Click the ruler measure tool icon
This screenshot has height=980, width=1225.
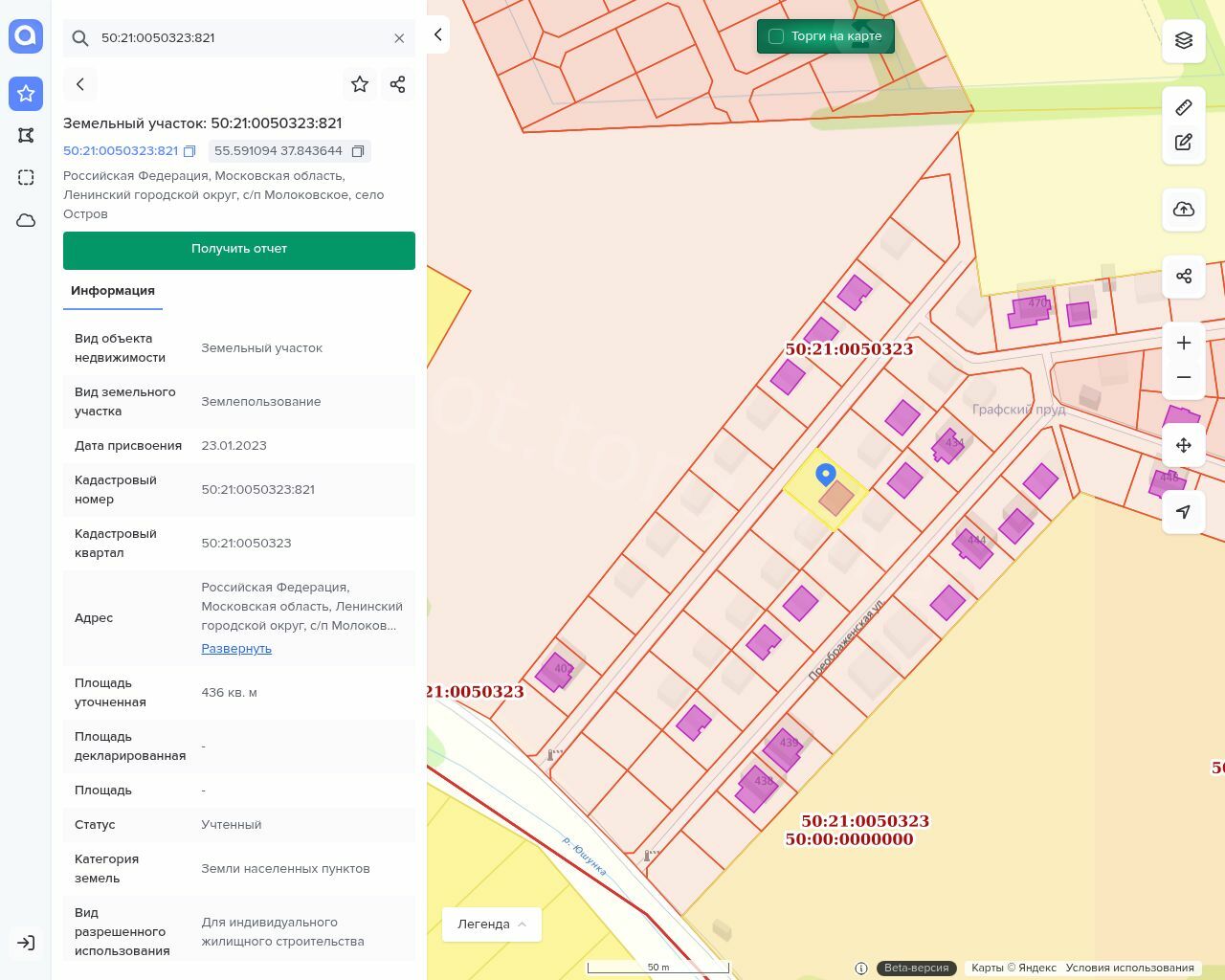point(1184,107)
